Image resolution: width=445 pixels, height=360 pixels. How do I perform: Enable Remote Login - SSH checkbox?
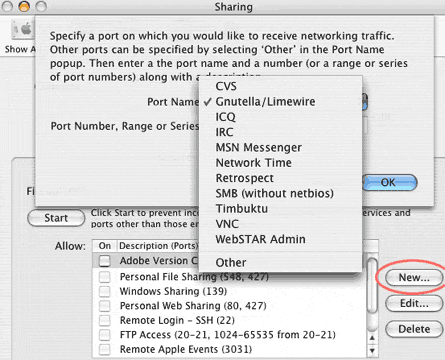pos(105,320)
